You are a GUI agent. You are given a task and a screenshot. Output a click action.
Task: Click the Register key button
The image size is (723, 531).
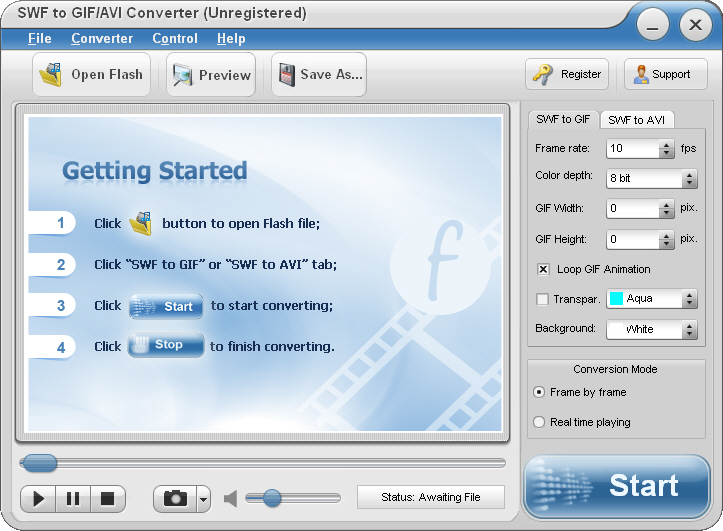(567, 74)
